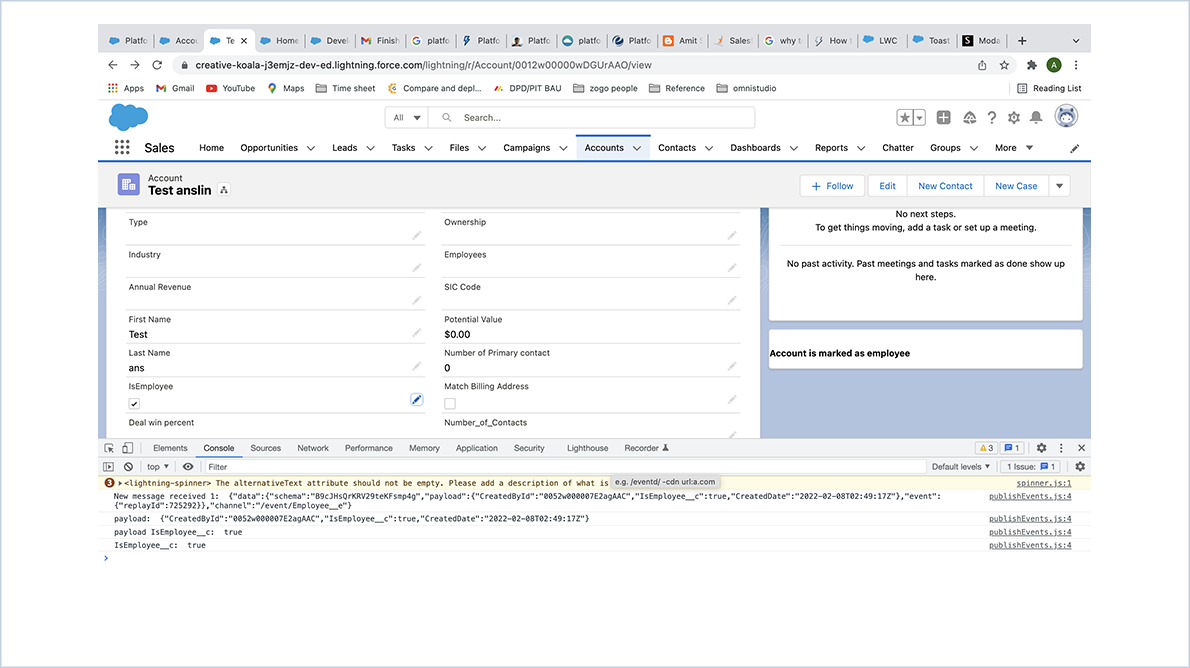Image resolution: width=1190 pixels, height=668 pixels.
Task: Open Salesforce Help via the question mark
Action: coord(991,117)
